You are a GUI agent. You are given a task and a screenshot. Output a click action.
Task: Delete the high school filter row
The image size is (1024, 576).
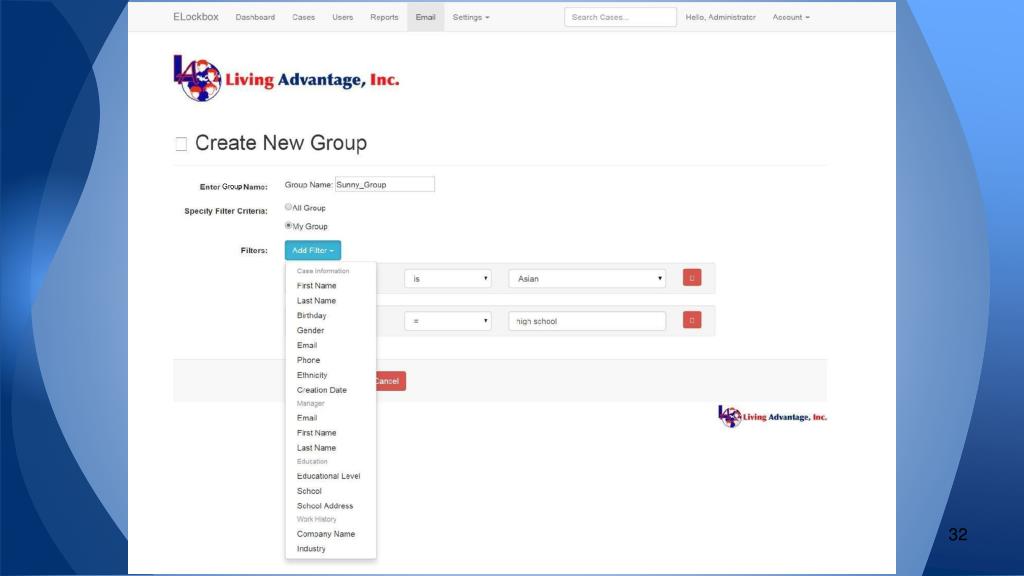[692, 320]
